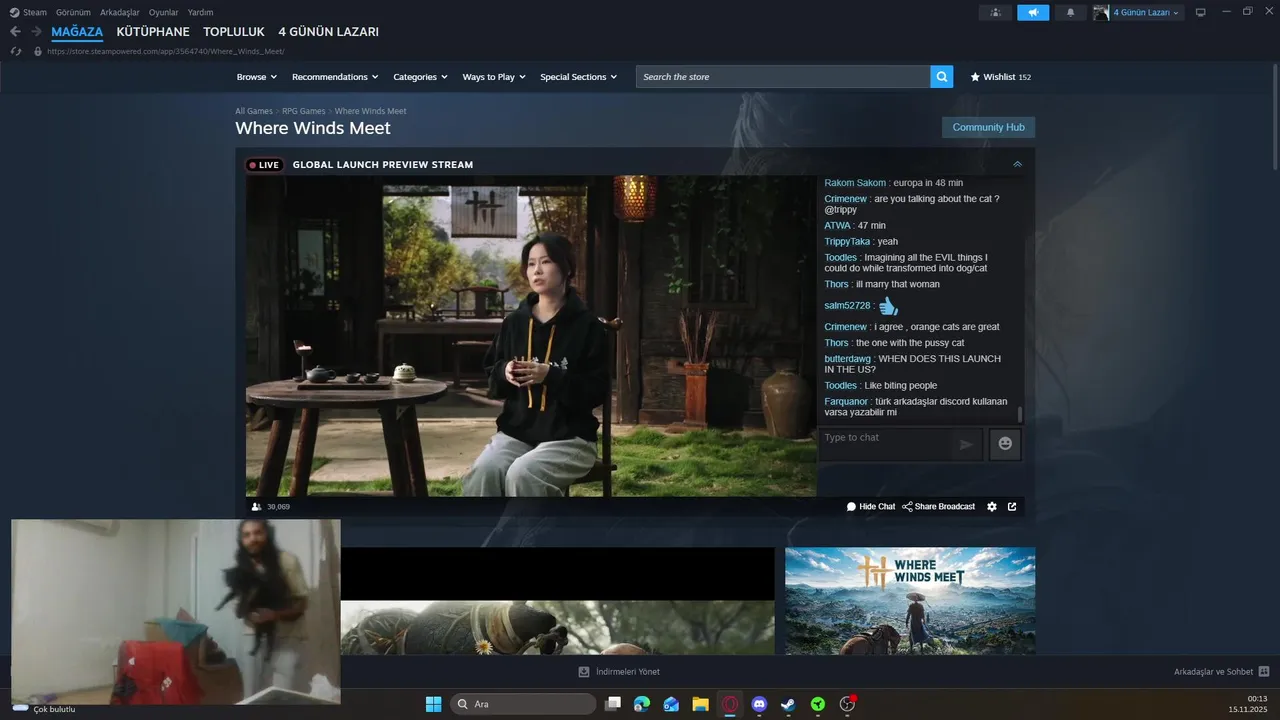Switch to the KÜTÜPHANE tab
Screen dimensions: 1280x720
point(153,32)
